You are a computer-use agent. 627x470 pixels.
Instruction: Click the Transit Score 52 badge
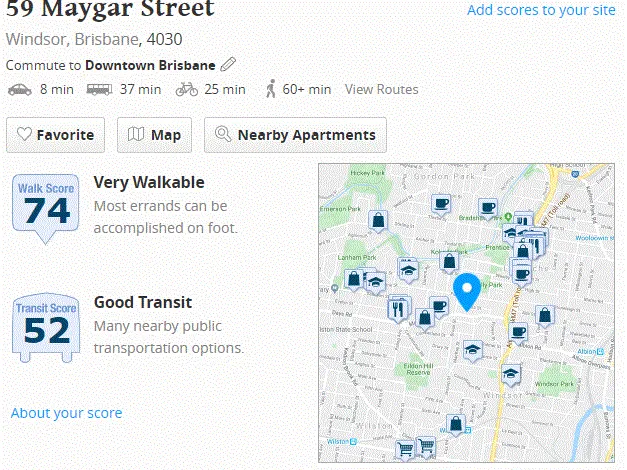coord(46,327)
